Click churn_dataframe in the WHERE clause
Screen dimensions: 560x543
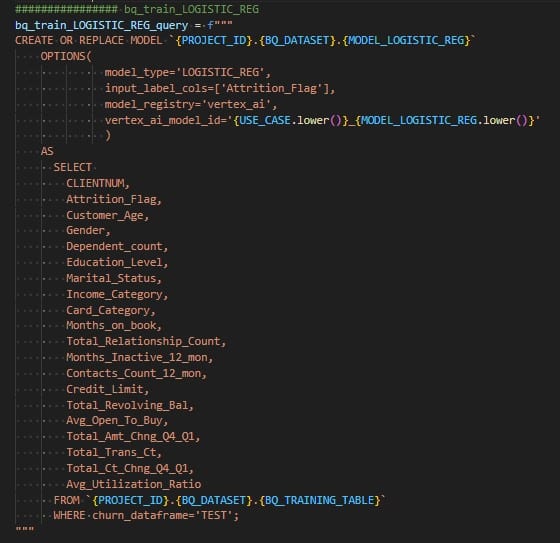[140, 515]
